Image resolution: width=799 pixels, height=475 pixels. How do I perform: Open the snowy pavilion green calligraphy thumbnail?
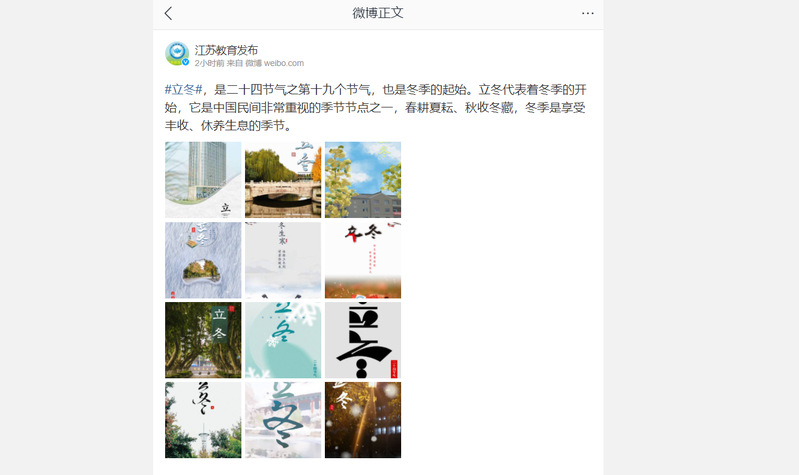click(x=283, y=420)
